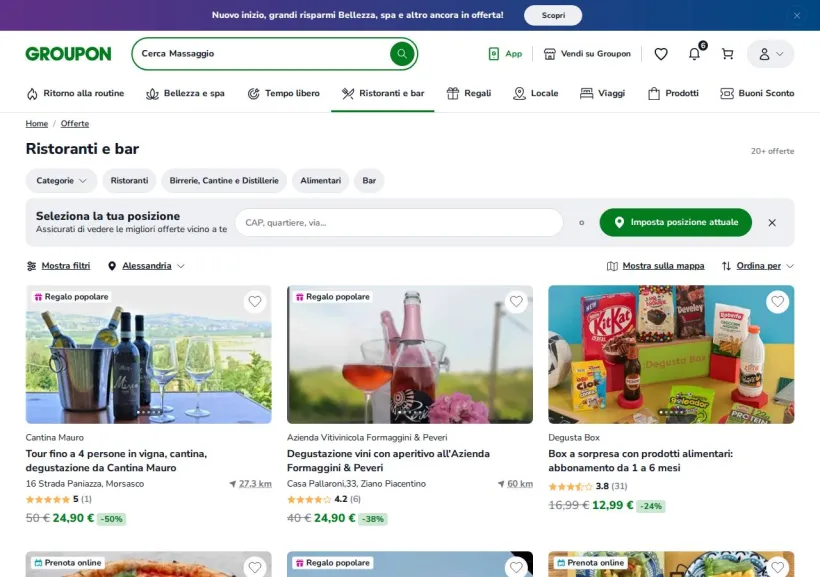Click Mostra sulla mappa link
The image size is (820, 577).
click(655, 266)
